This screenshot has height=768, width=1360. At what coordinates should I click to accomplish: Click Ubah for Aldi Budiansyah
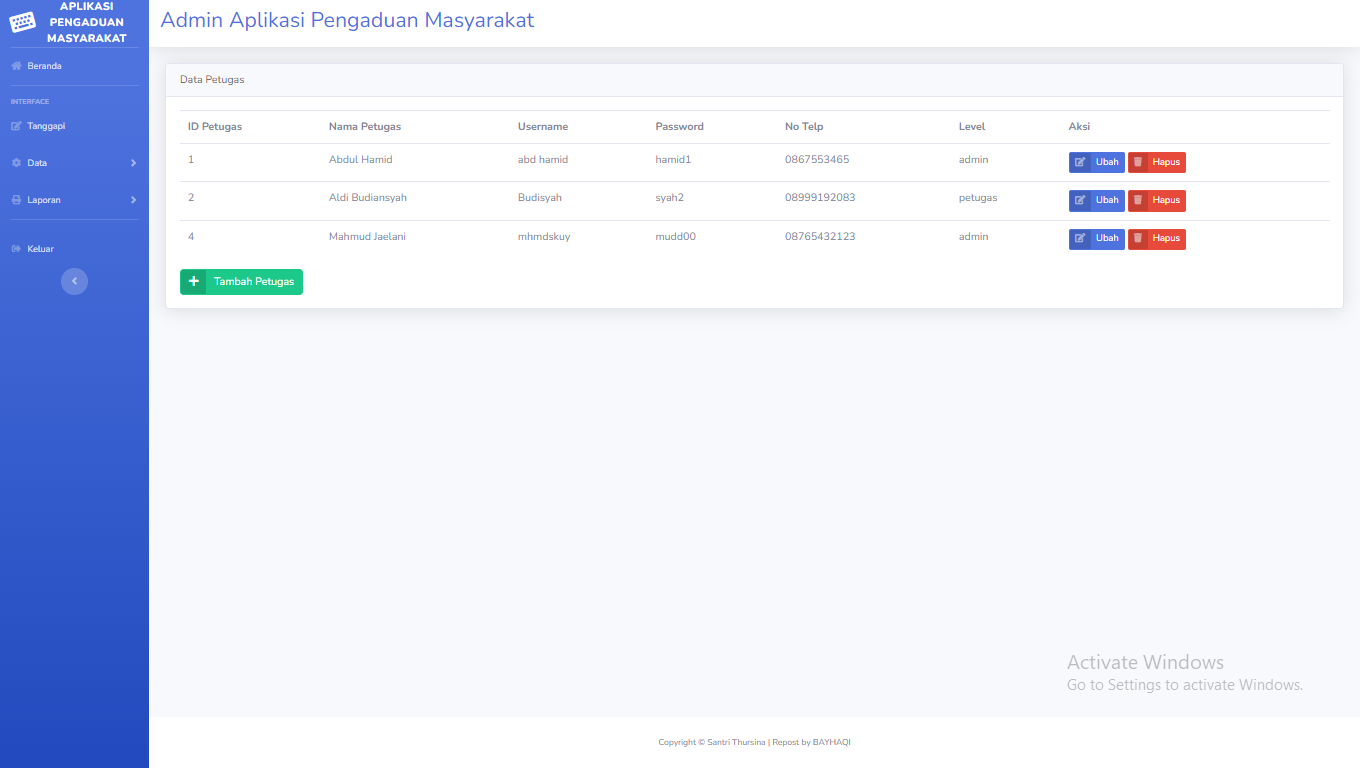pos(1096,200)
